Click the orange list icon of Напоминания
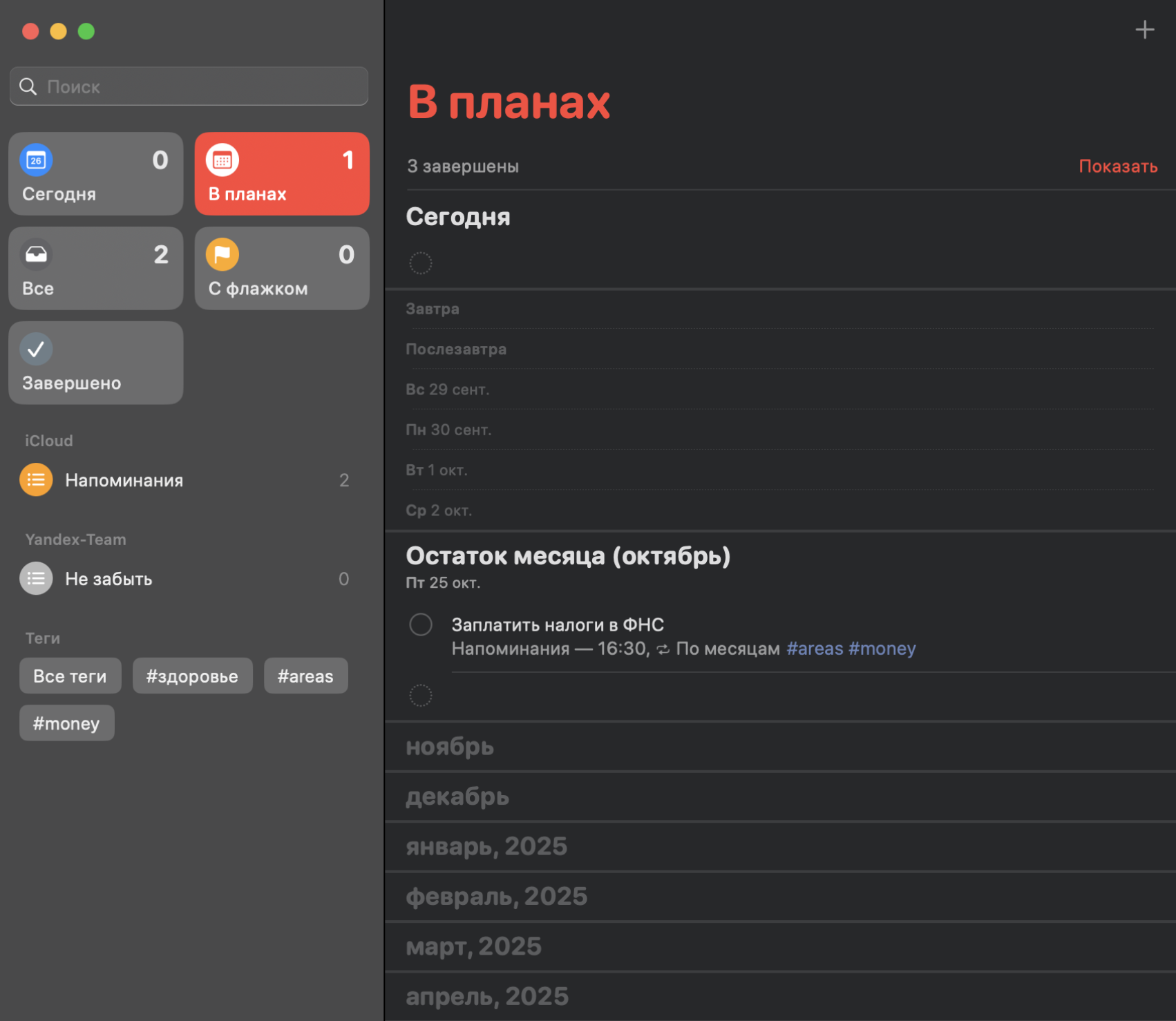1176x1021 pixels. 36,480
